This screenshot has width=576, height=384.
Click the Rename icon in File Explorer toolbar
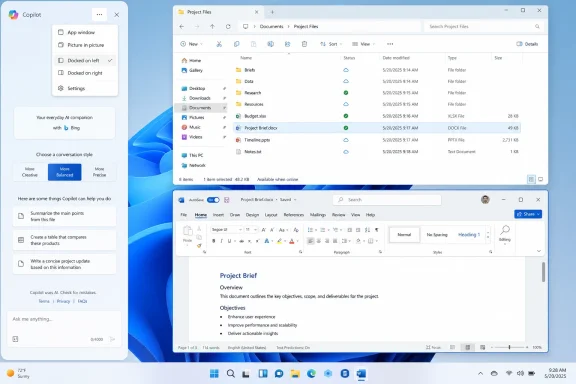pyautogui.click(x=270, y=44)
